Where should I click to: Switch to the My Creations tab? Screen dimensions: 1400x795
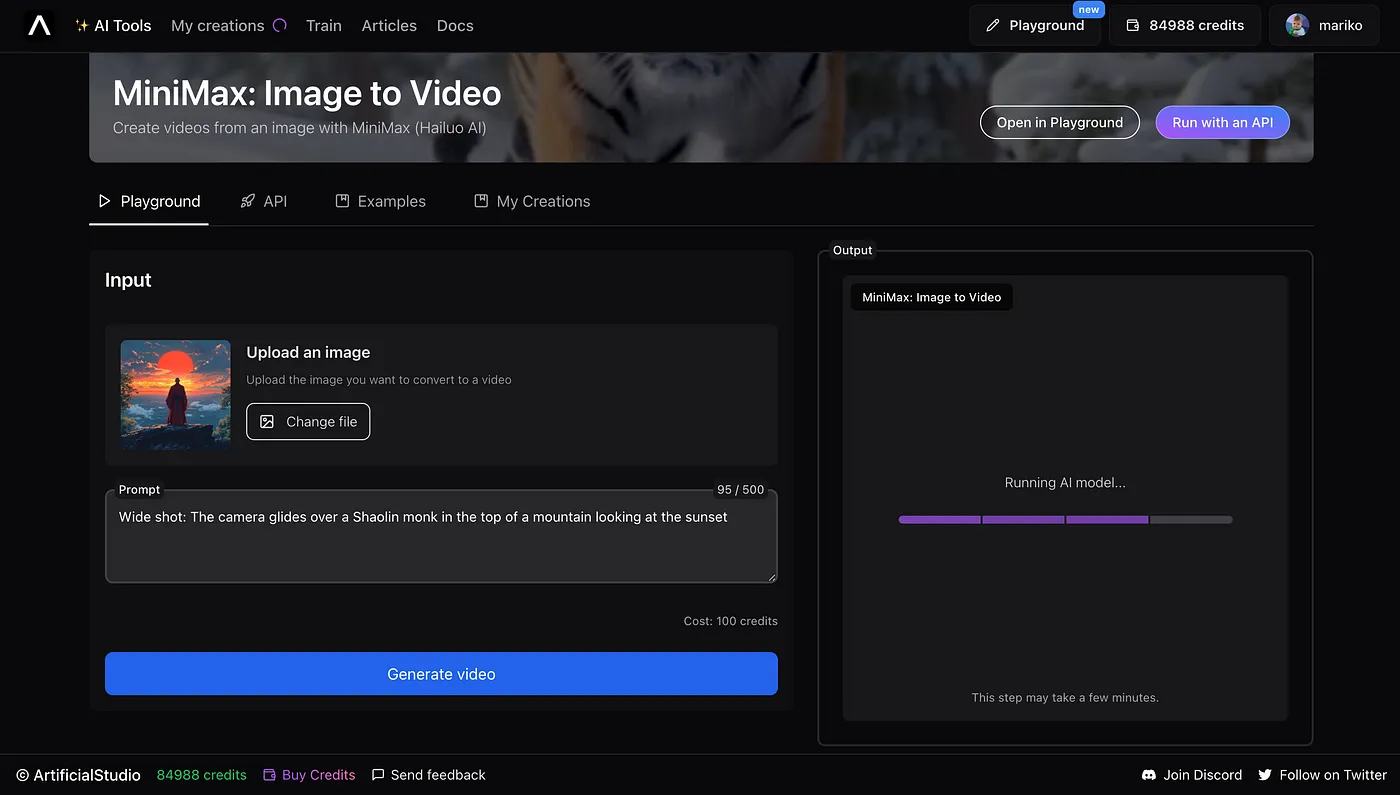(x=532, y=201)
